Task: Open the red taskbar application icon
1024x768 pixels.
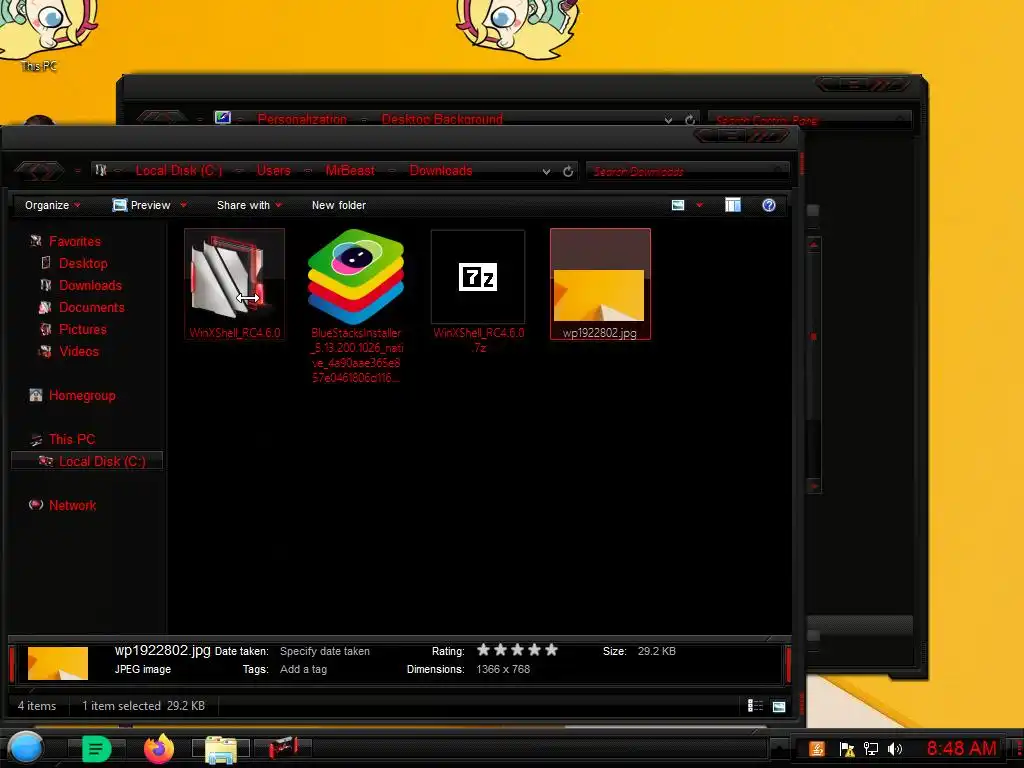Action: [x=283, y=748]
